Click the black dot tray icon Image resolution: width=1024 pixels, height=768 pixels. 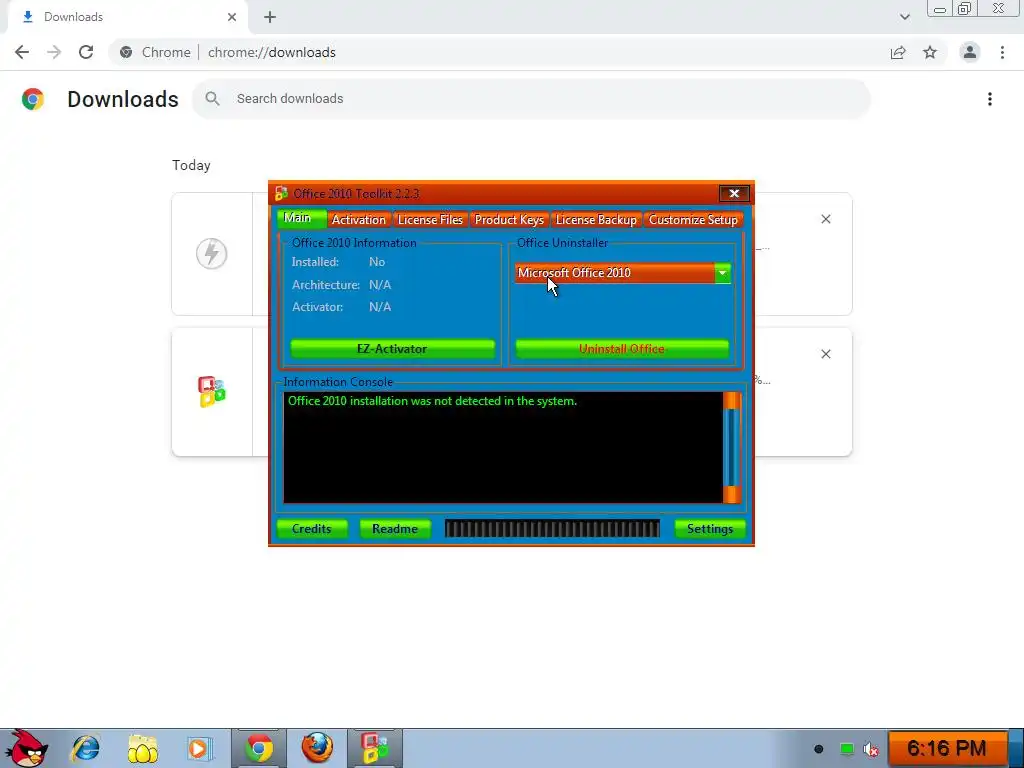[818, 749]
